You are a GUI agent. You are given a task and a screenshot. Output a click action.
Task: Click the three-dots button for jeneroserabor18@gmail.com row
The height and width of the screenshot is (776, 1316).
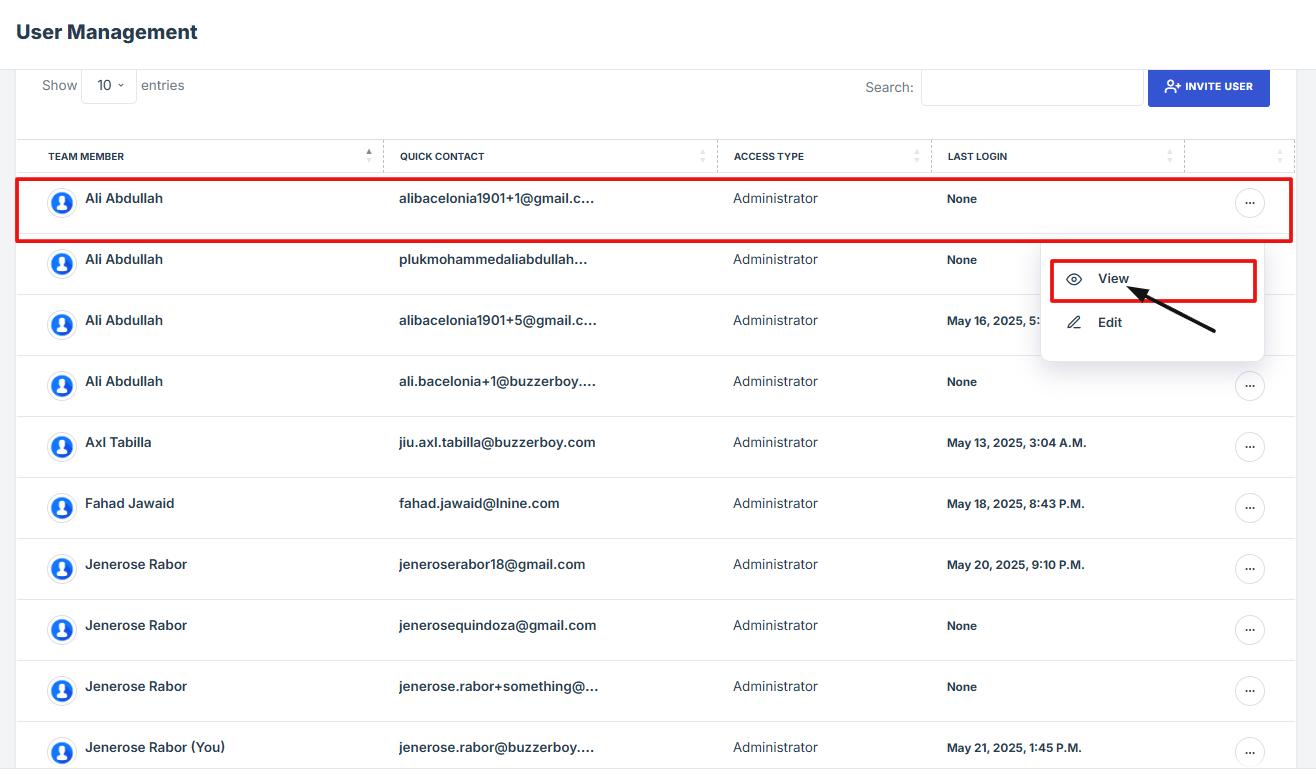pyautogui.click(x=1249, y=569)
